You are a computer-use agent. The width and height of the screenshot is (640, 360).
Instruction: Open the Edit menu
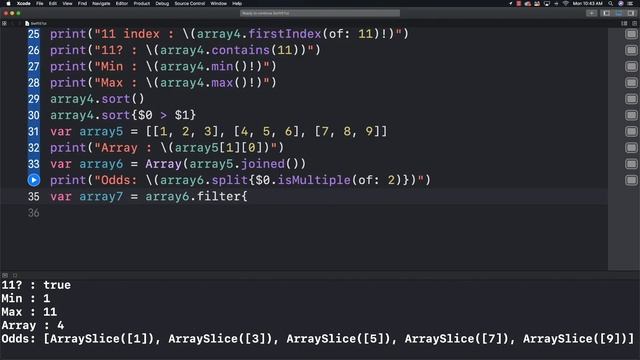[x=53, y=3]
